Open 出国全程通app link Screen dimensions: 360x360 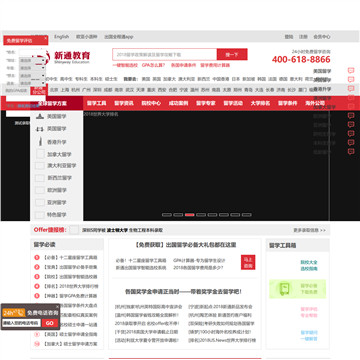click(x=119, y=37)
